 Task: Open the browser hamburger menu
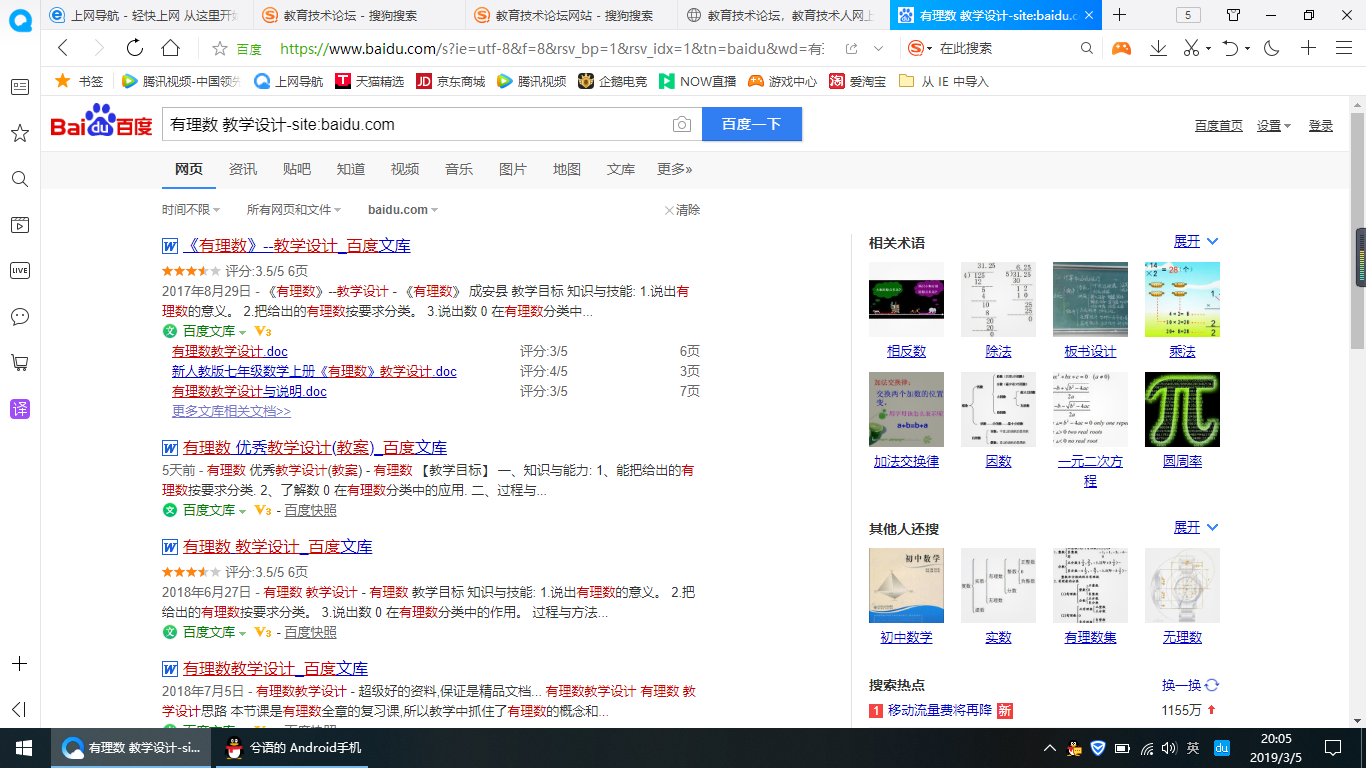(x=1344, y=48)
